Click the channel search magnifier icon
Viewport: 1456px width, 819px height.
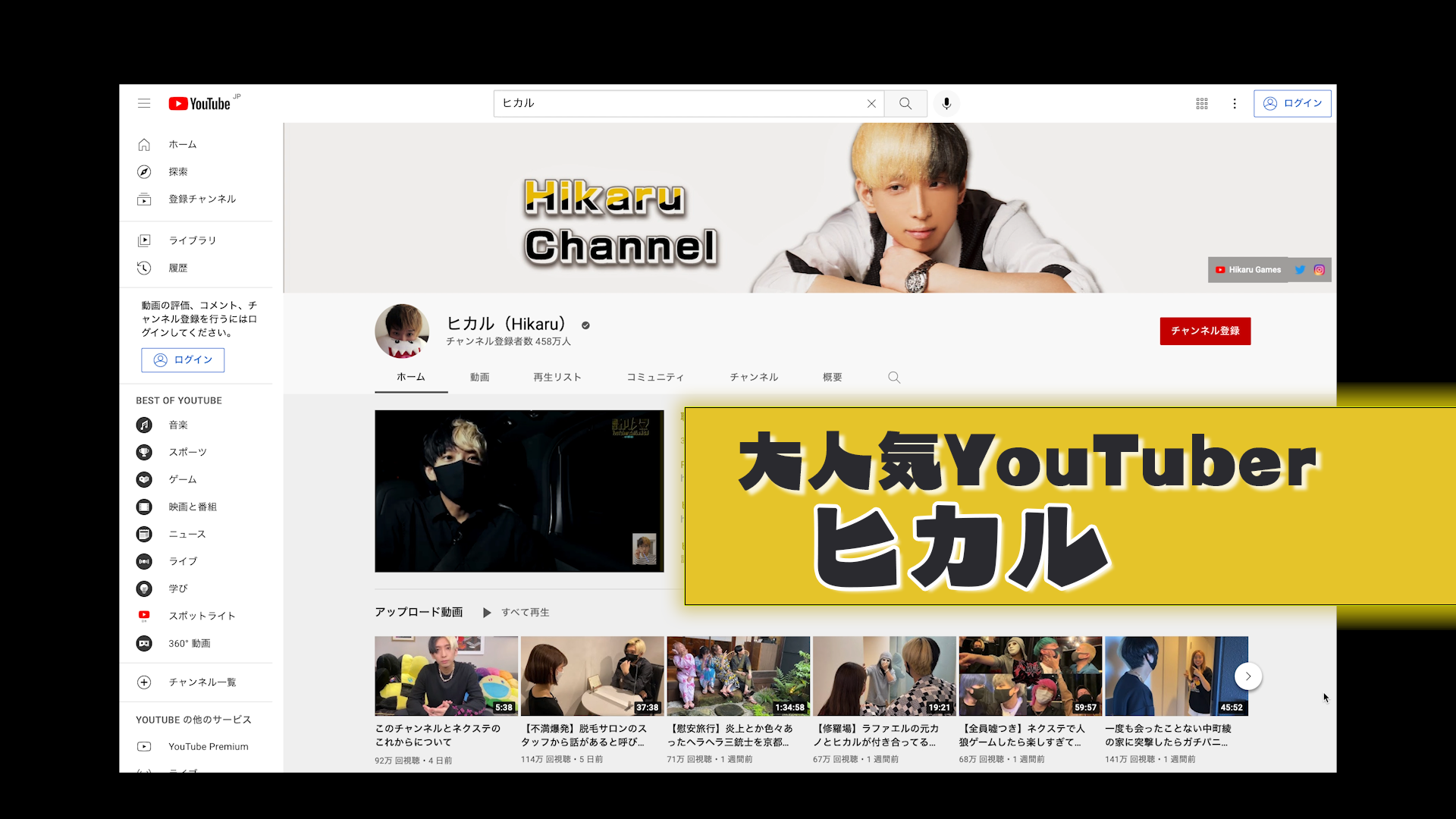coord(894,378)
